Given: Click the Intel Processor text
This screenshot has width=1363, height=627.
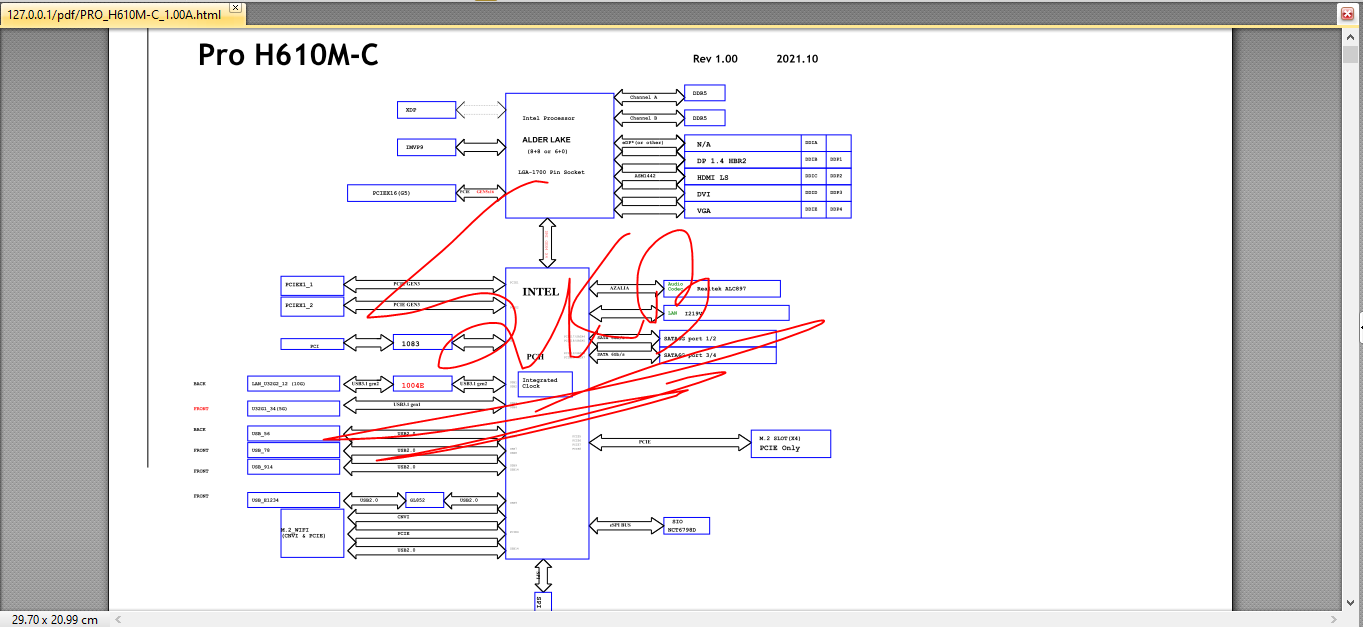Looking at the screenshot, I should coord(549,118).
